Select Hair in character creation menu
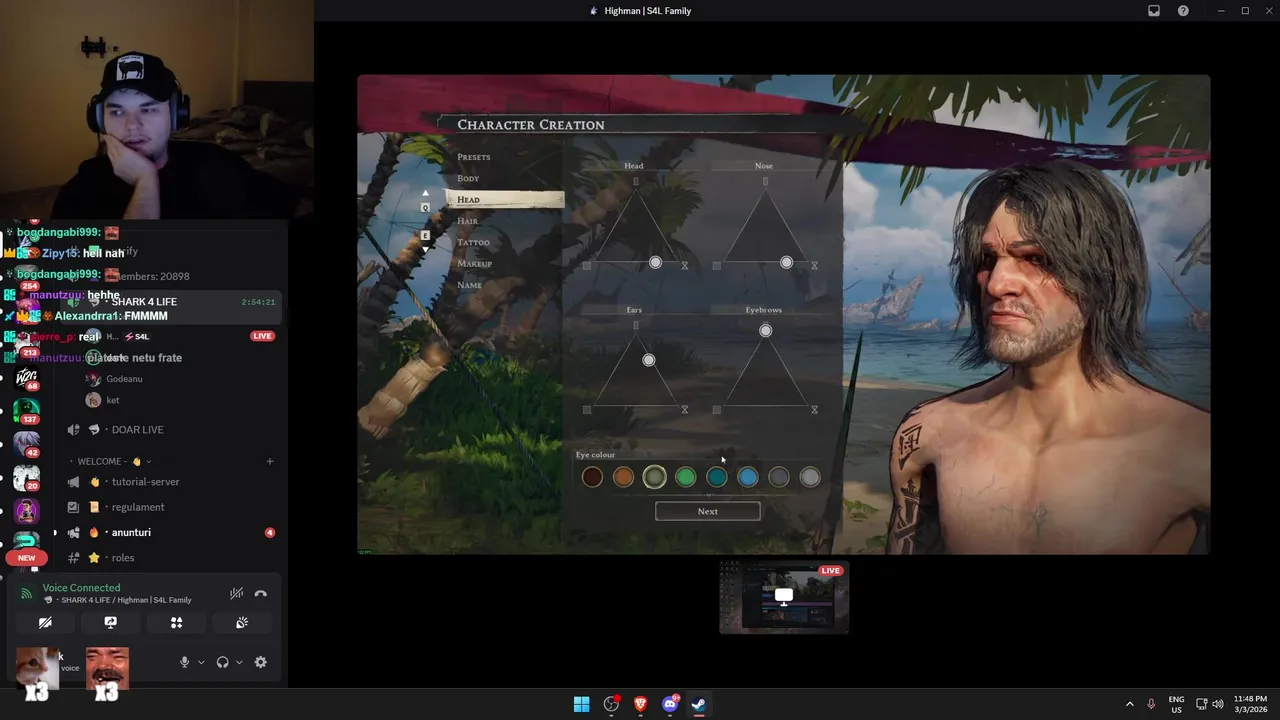Viewport: 1280px width, 720px height. 467,221
